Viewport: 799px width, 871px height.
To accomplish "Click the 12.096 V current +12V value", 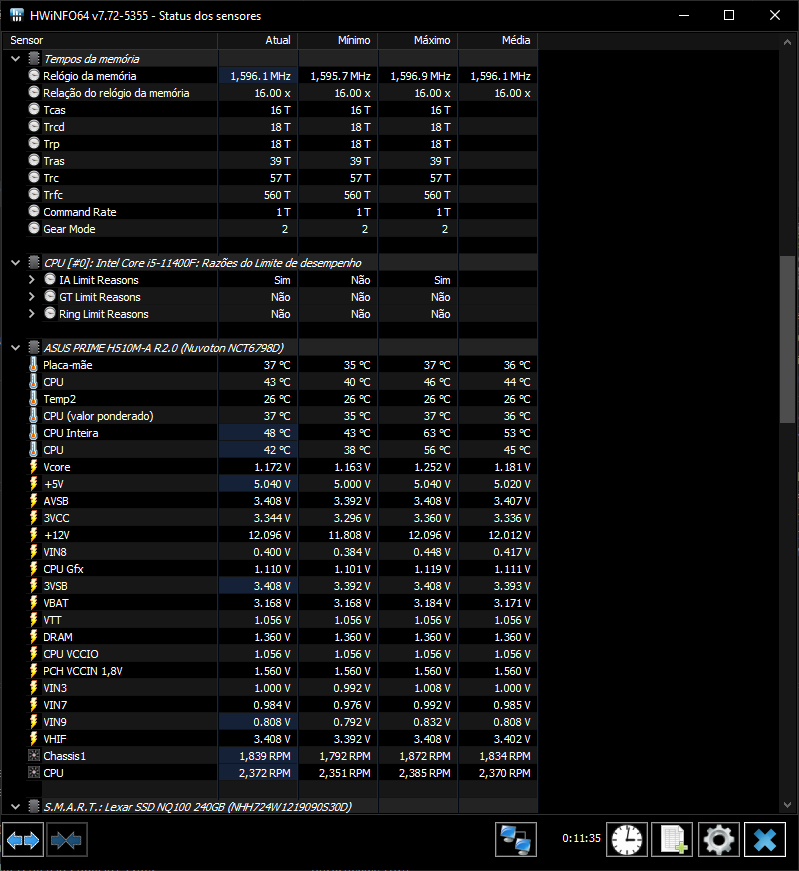I will [x=269, y=535].
